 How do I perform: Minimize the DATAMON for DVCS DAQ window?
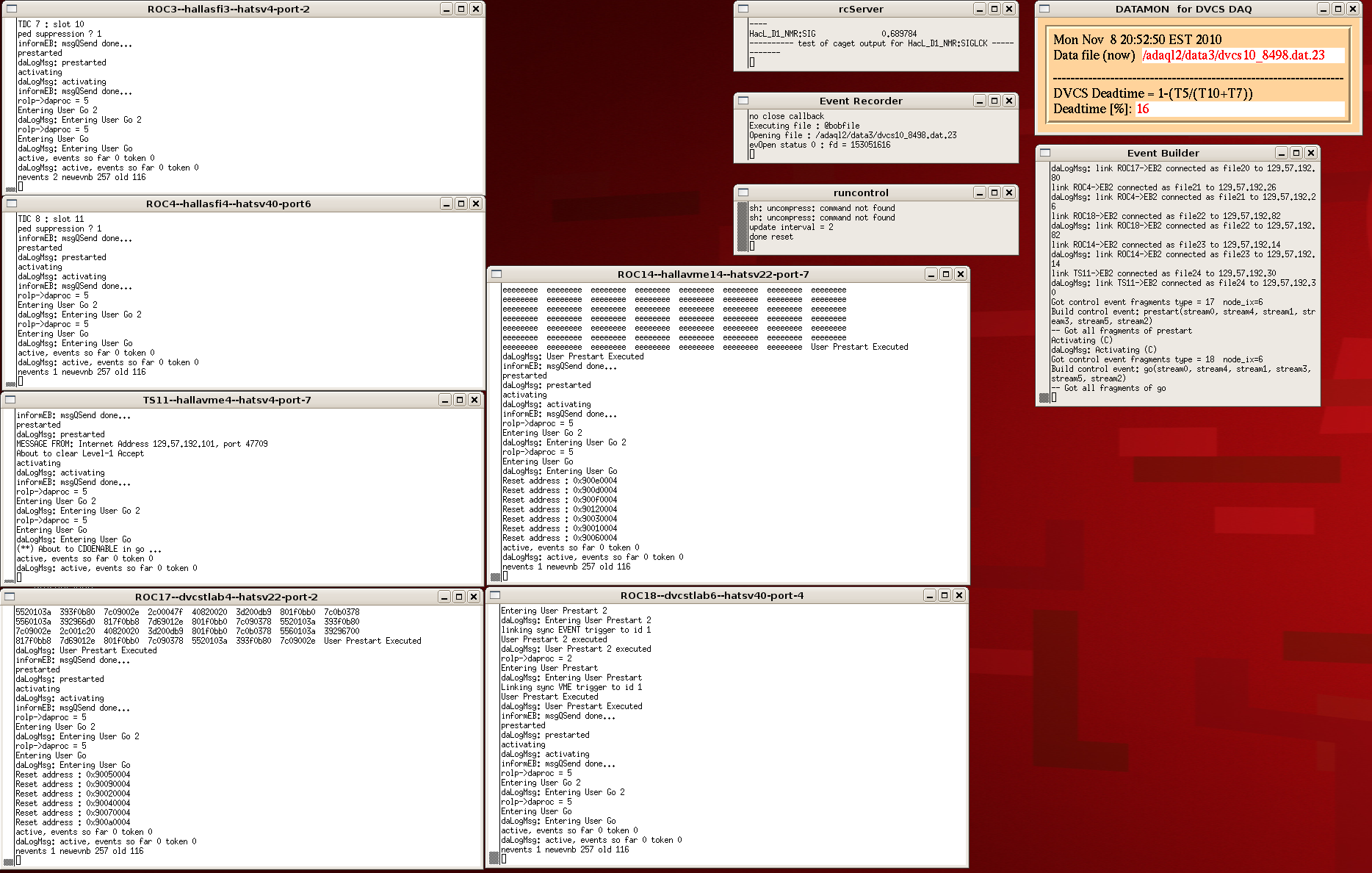coord(1324,9)
